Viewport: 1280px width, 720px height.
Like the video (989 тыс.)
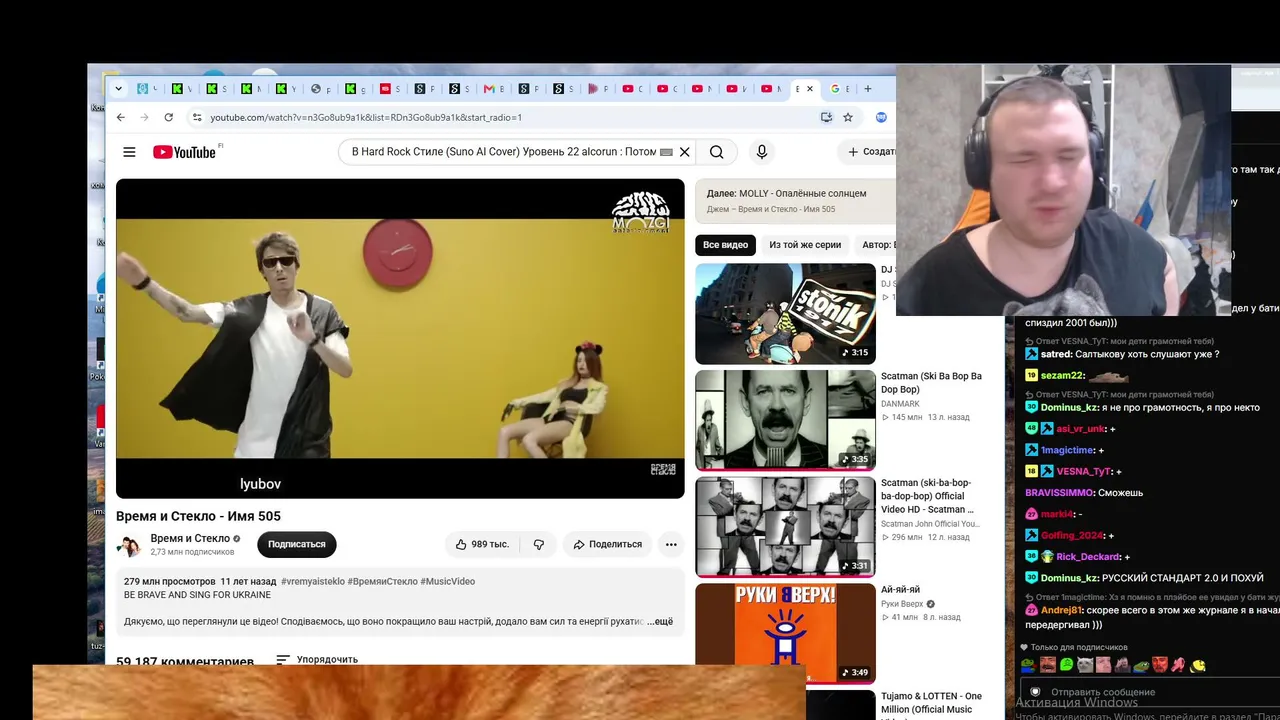(x=484, y=544)
